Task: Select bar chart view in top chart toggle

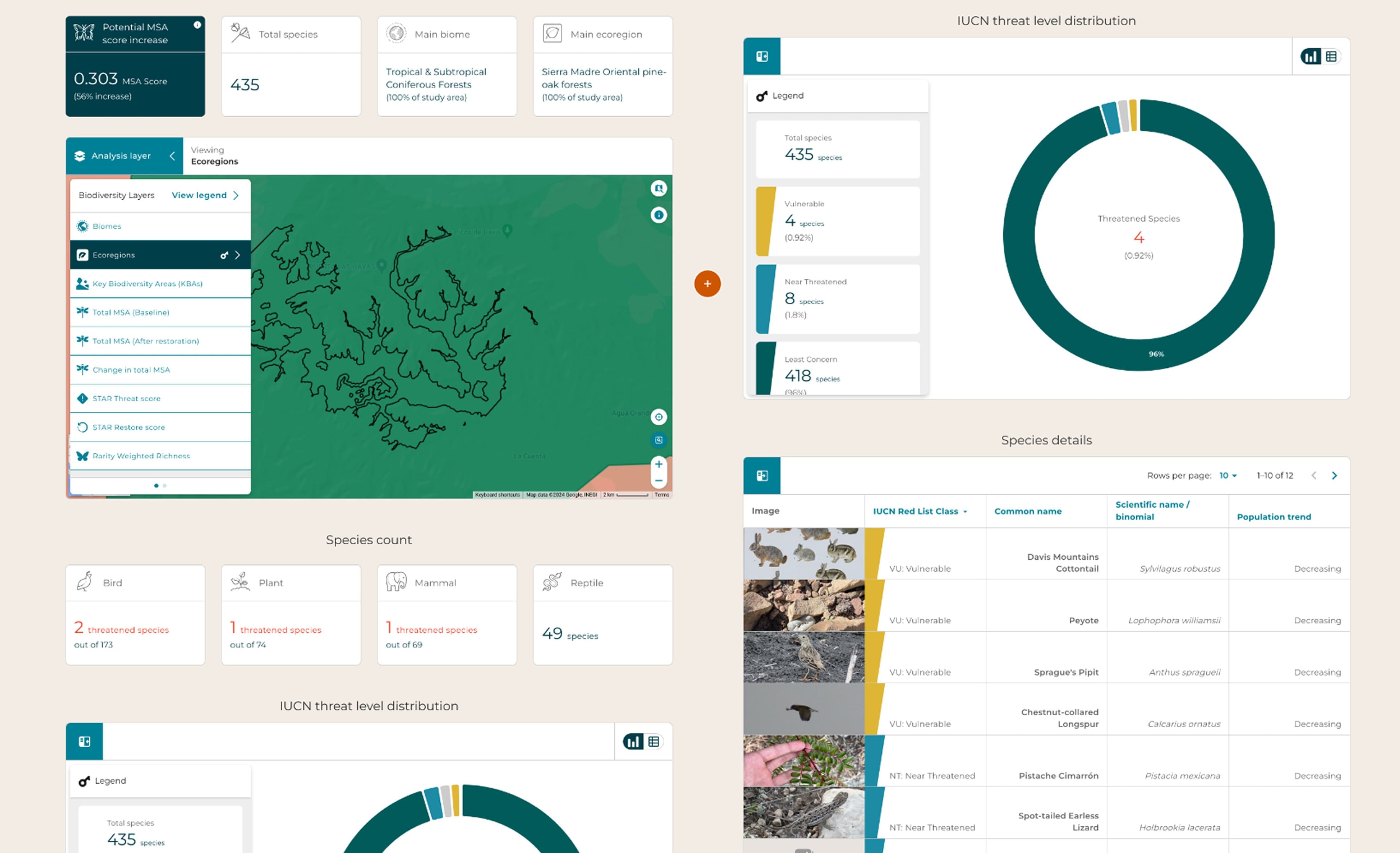Action: point(1311,56)
